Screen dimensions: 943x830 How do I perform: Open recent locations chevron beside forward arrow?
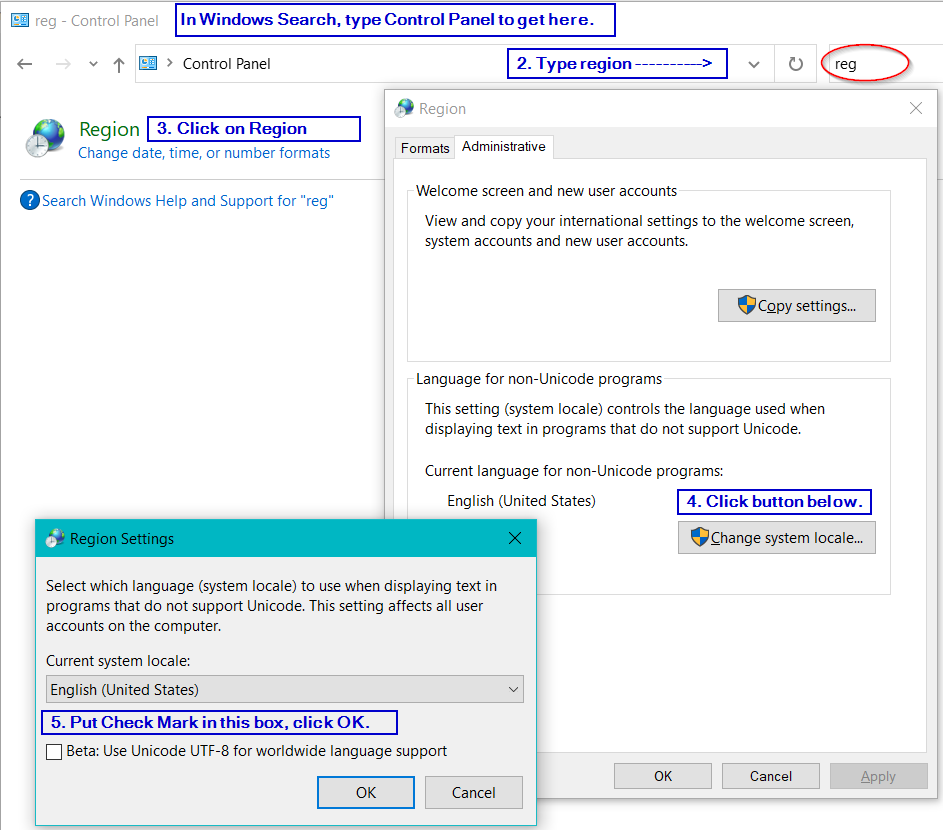point(93,64)
